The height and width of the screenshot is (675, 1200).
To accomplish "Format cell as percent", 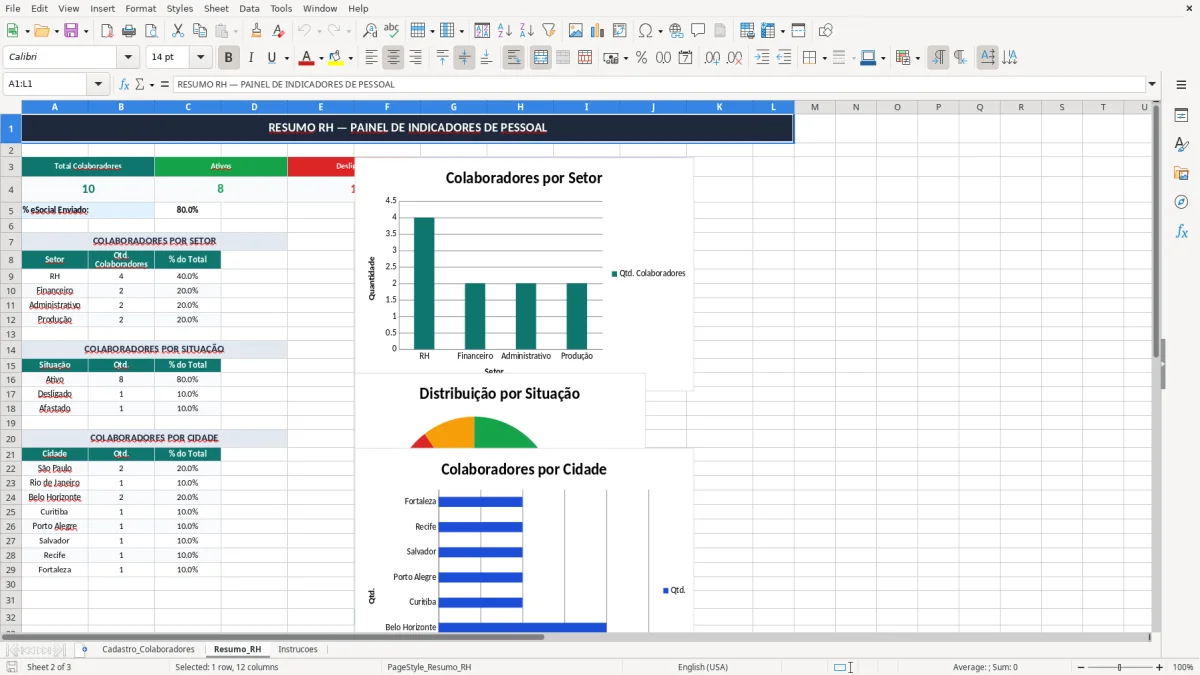I will pyautogui.click(x=641, y=58).
